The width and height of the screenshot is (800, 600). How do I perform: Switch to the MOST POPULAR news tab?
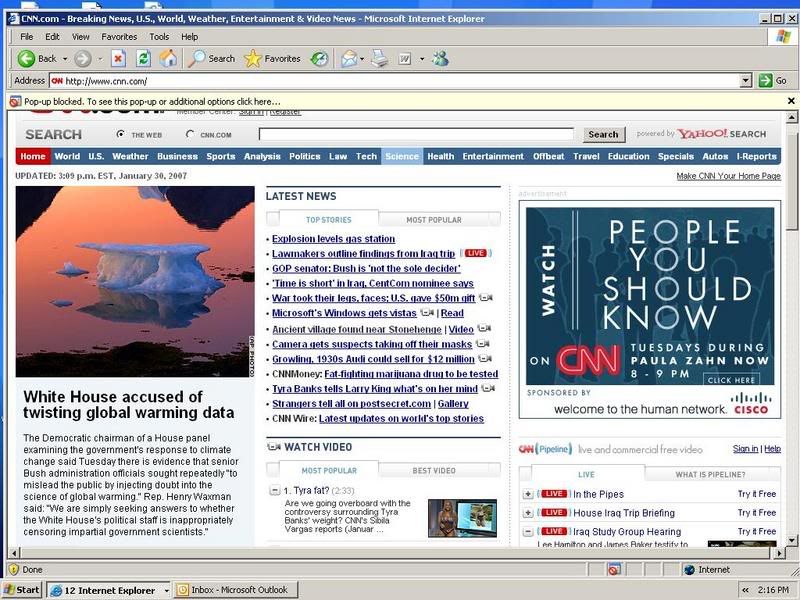coord(434,219)
